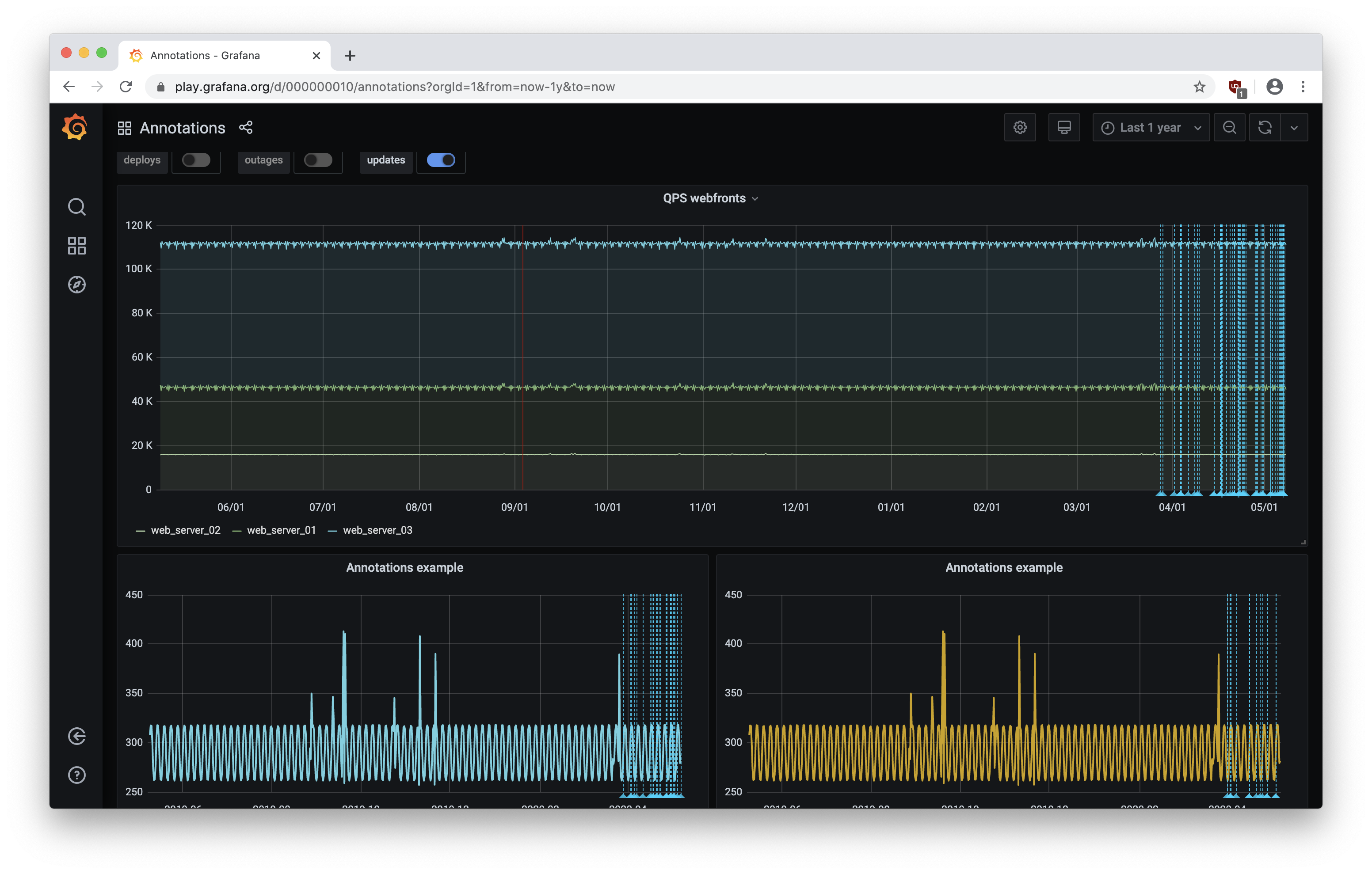Open dashboard settings gear
Viewport: 1372px width, 874px height.
(x=1020, y=127)
